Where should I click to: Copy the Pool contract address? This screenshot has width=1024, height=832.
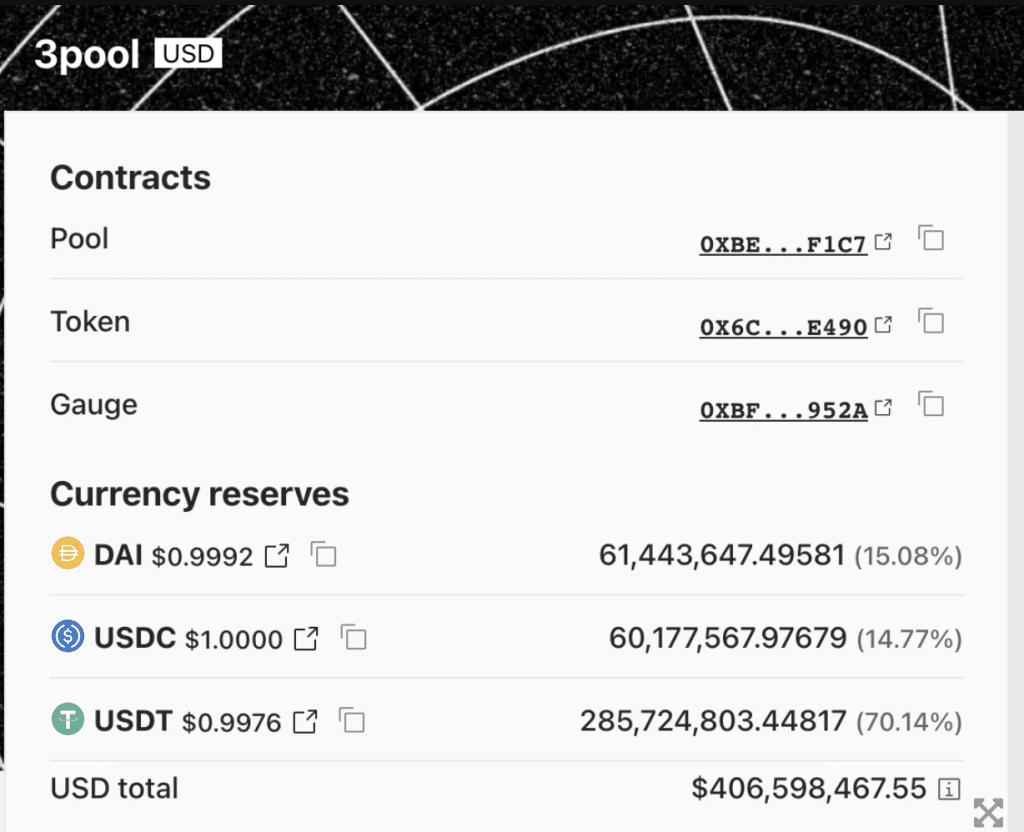[931, 238]
